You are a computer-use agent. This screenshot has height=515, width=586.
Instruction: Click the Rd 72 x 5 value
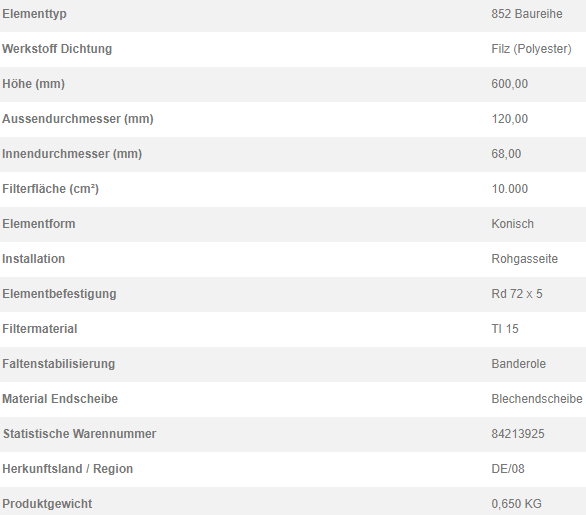[x=516, y=294]
